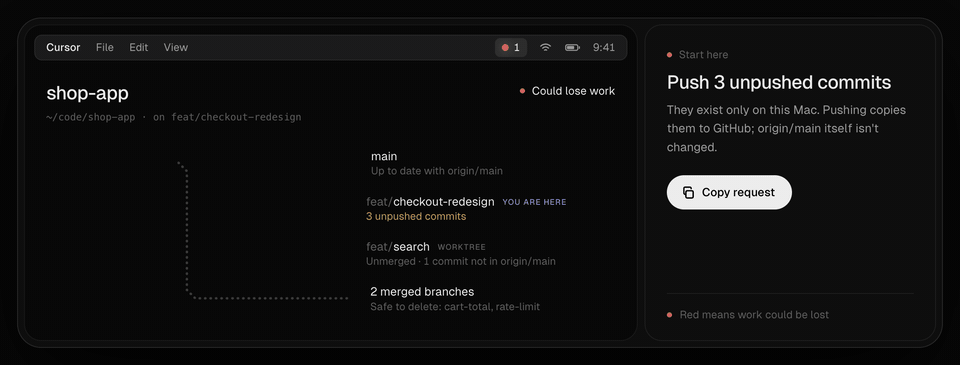Click the 9:41 clock
Image resolution: width=960 pixels, height=365 pixels.
click(x=604, y=47)
